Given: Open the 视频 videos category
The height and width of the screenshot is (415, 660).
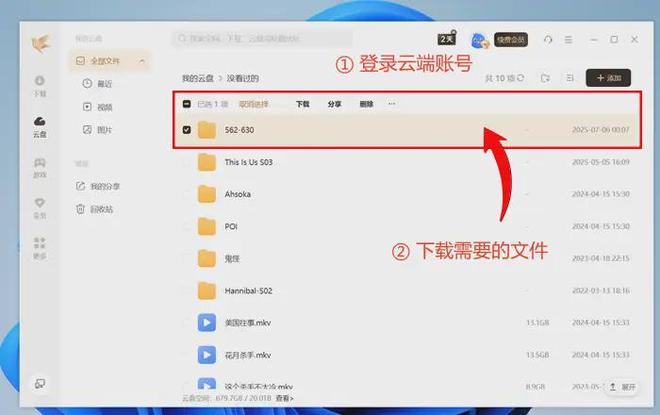Looking at the screenshot, I should coord(97,107).
